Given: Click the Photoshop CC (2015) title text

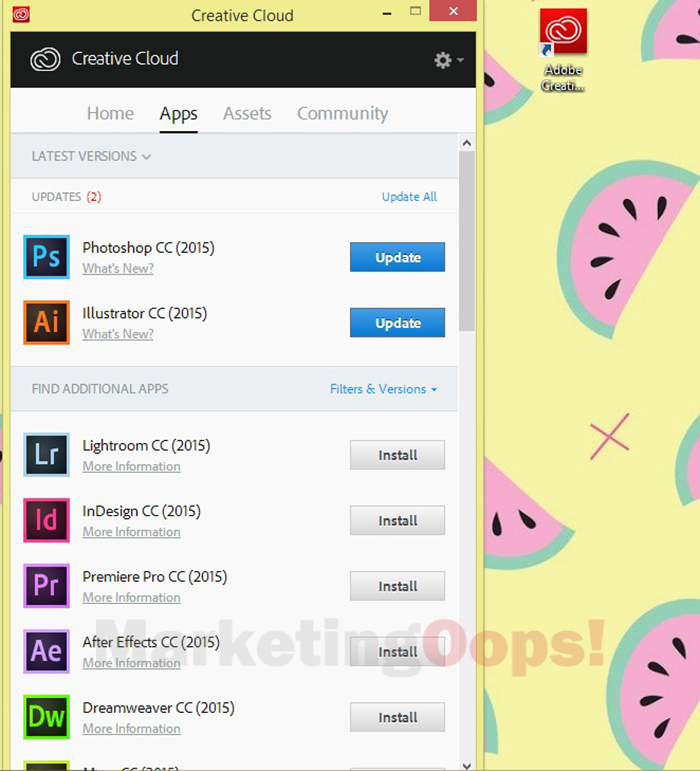Looking at the screenshot, I should point(148,248).
